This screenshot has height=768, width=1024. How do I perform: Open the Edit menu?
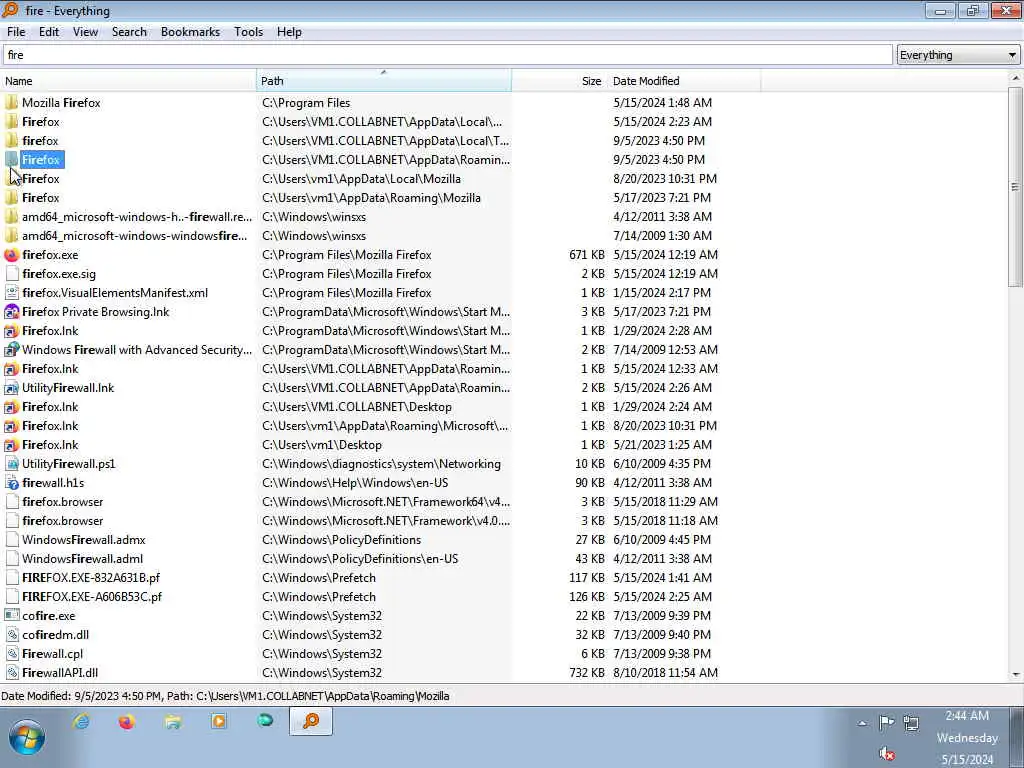coord(49,32)
